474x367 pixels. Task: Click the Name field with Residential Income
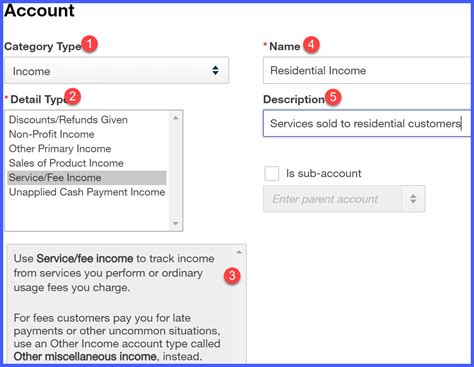[368, 70]
